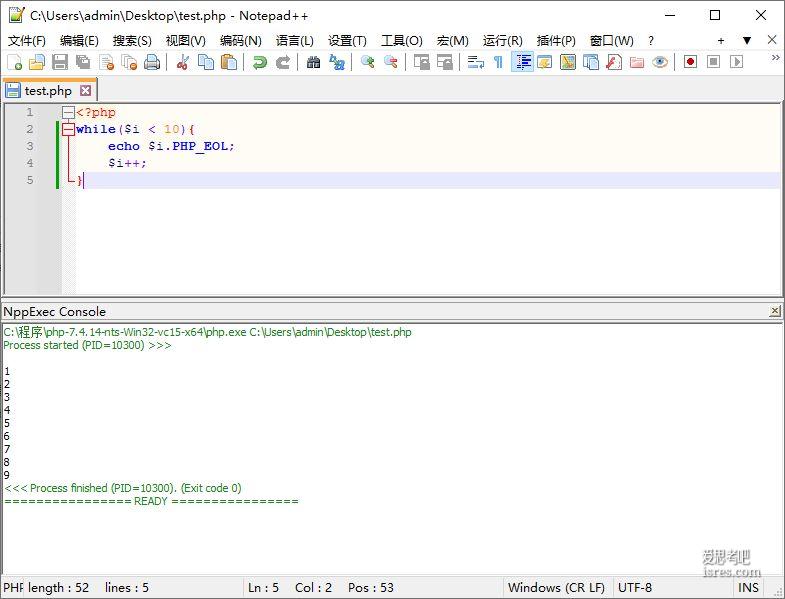Click UTF-8 encoding in status bar
Screen dimensions: 785x599
click(x=635, y=587)
